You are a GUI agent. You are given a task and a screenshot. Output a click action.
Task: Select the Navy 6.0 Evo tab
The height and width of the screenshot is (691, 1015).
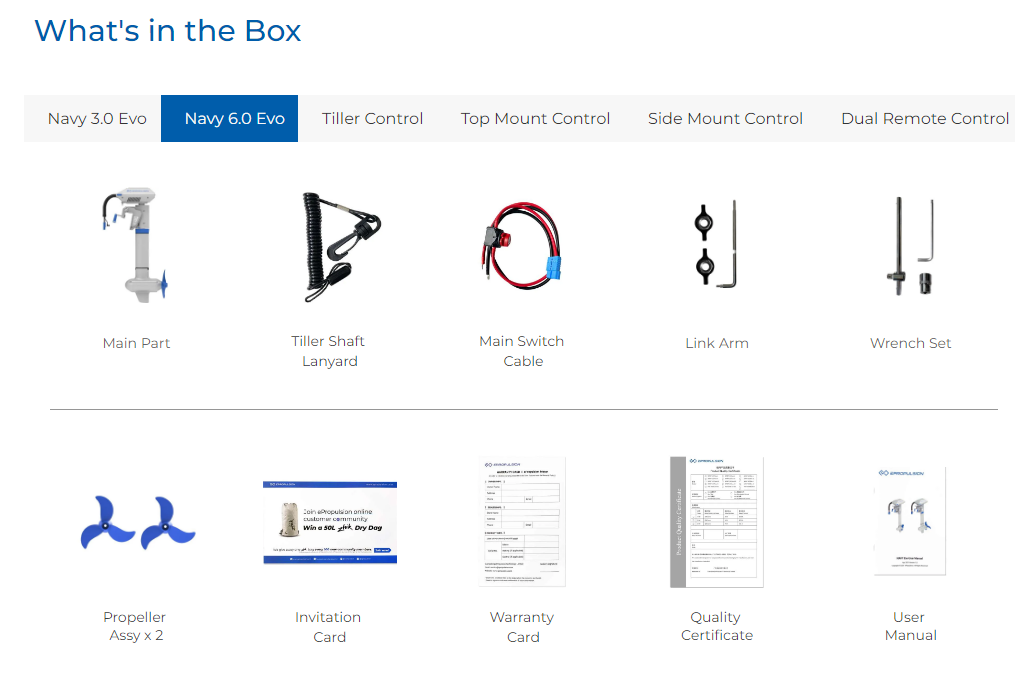pyautogui.click(x=234, y=119)
